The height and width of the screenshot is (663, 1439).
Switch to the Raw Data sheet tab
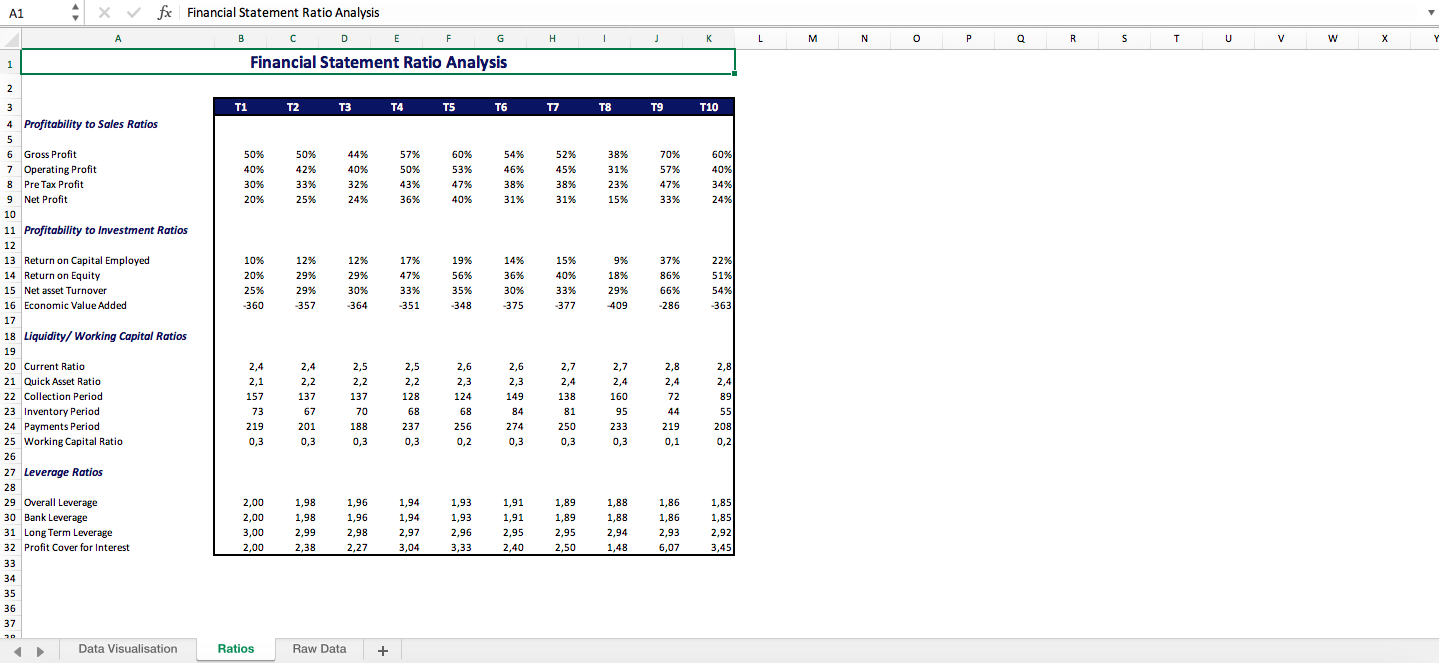pos(318,649)
